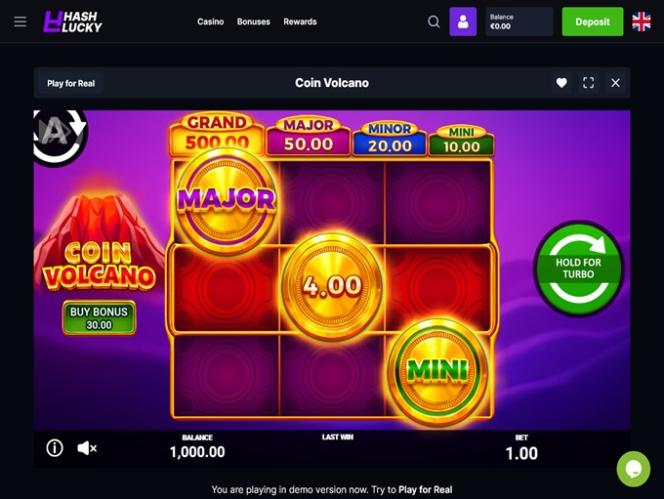
Task: Open the Casino menu
Action: [x=210, y=22]
